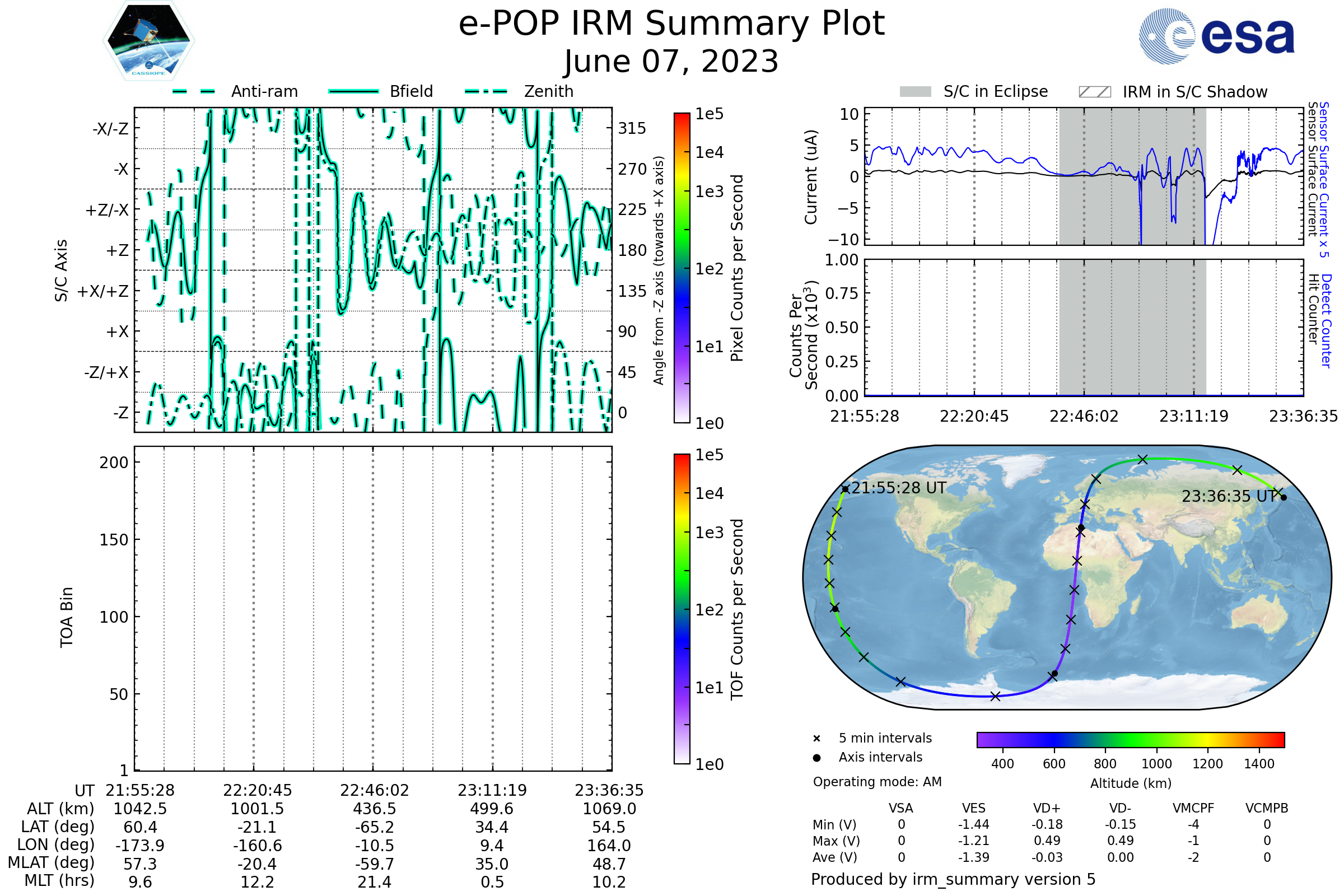Click the Axis intervals dot legend marker
Viewport: 1344px width, 896px height.
(x=816, y=758)
